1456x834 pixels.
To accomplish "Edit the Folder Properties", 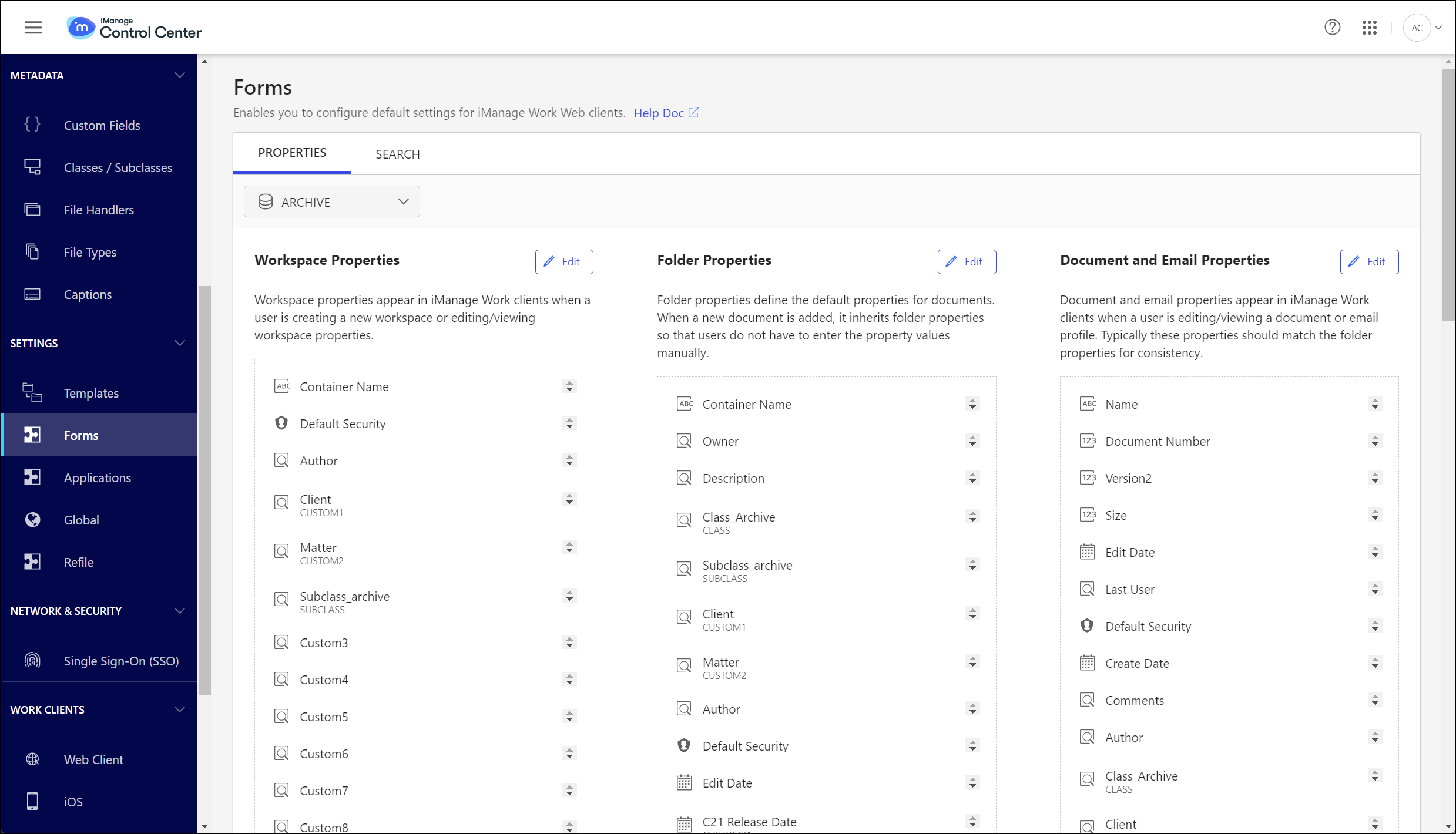I will pos(966,262).
